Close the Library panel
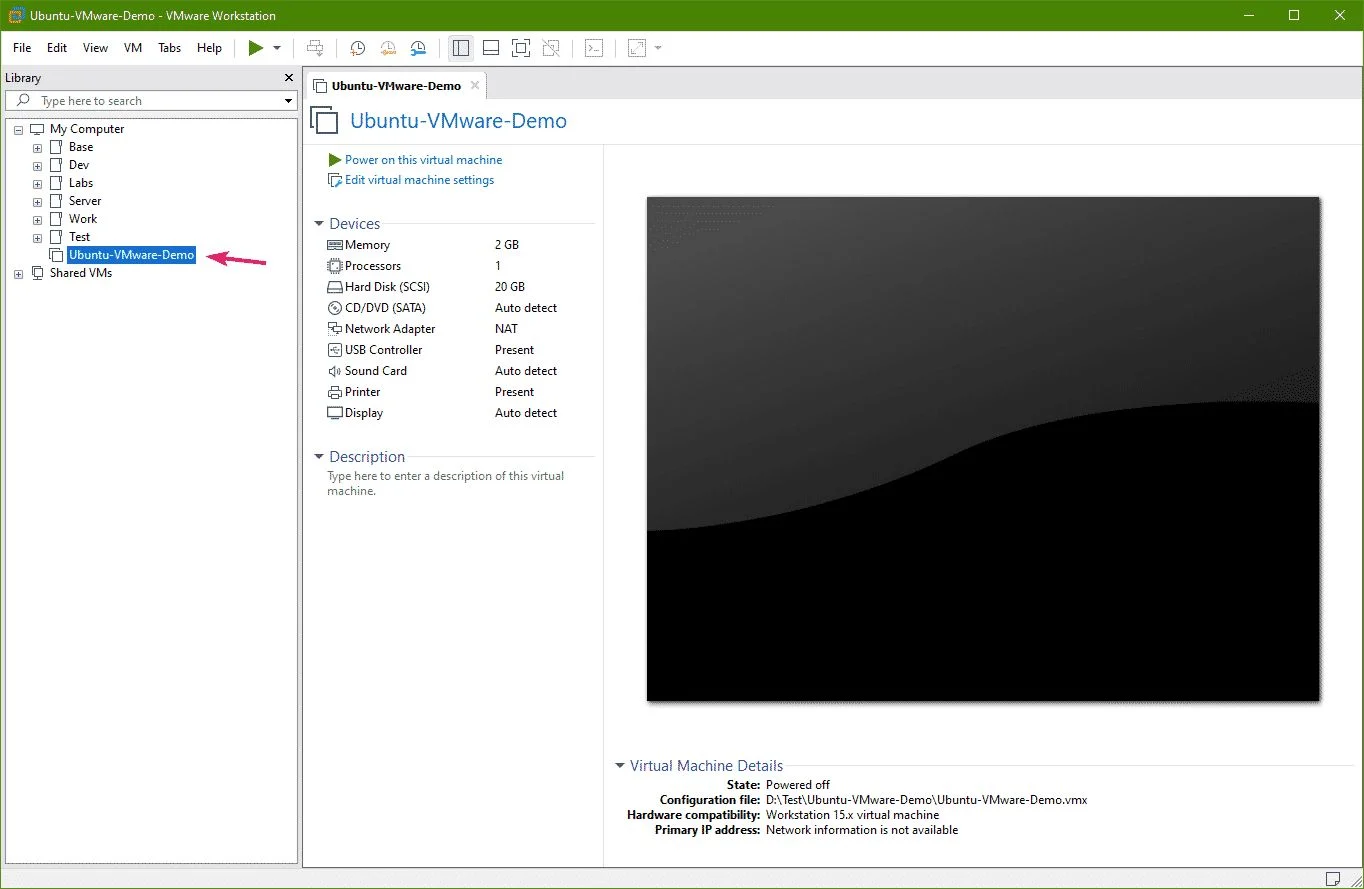Image resolution: width=1364 pixels, height=889 pixels. pyautogui.click(x=289, y=78)
